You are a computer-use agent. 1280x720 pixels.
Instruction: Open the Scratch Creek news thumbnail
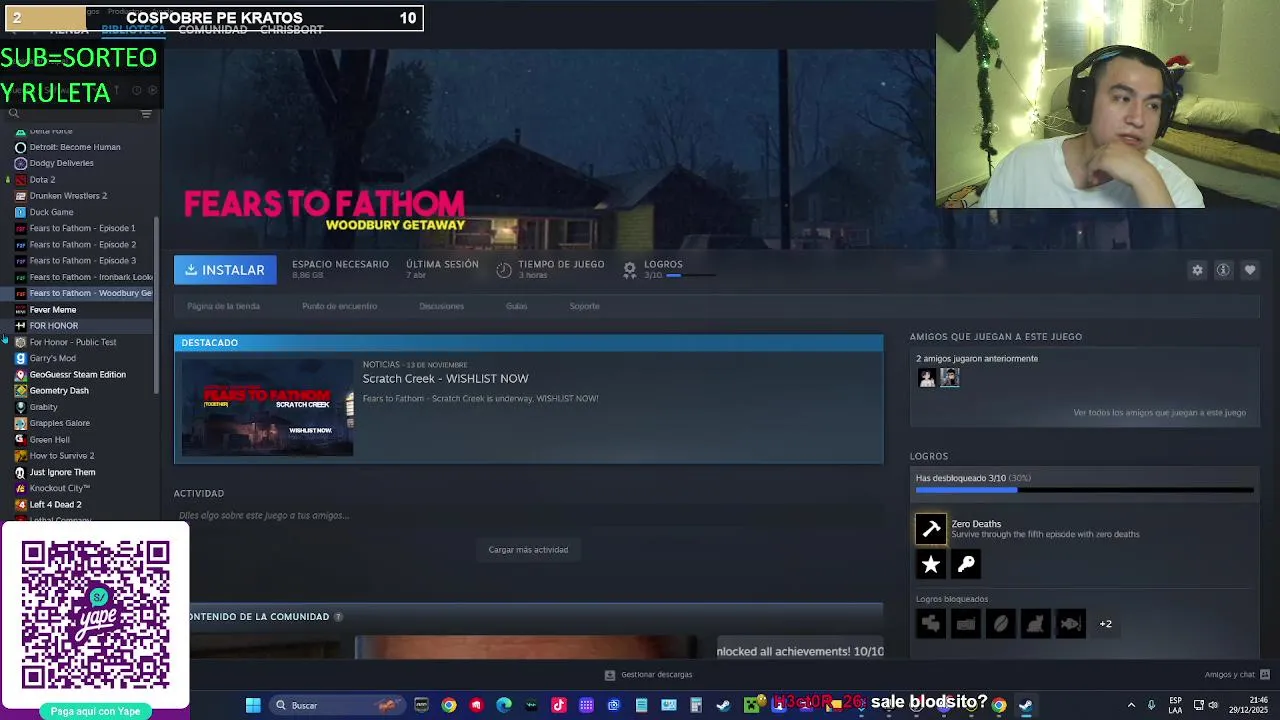(x=267, y=408)
